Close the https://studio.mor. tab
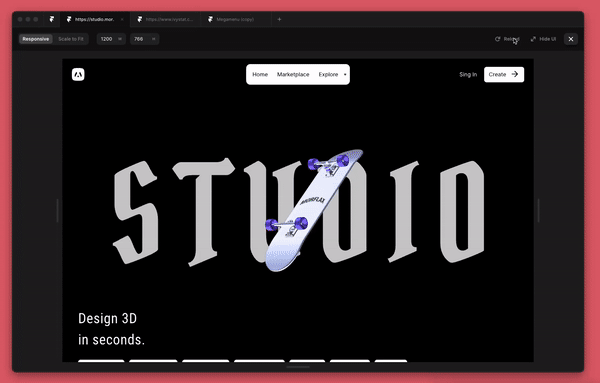 (122, 19)
